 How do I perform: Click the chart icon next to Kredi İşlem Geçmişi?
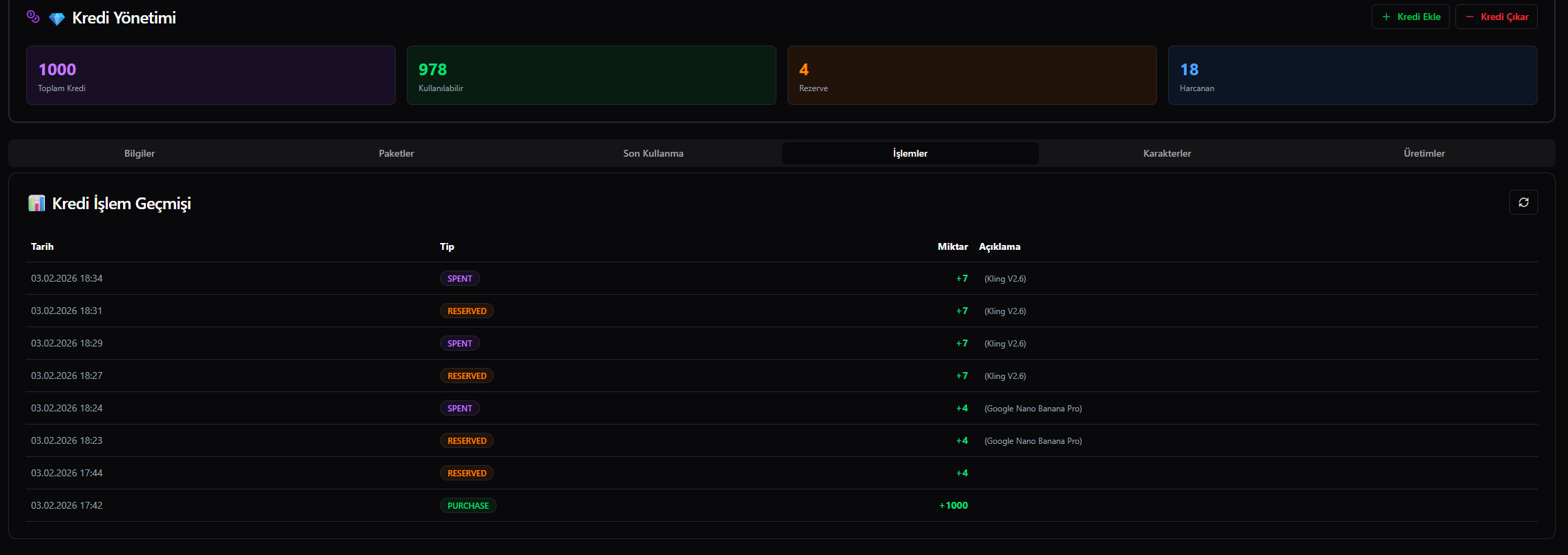click(37, 203)
